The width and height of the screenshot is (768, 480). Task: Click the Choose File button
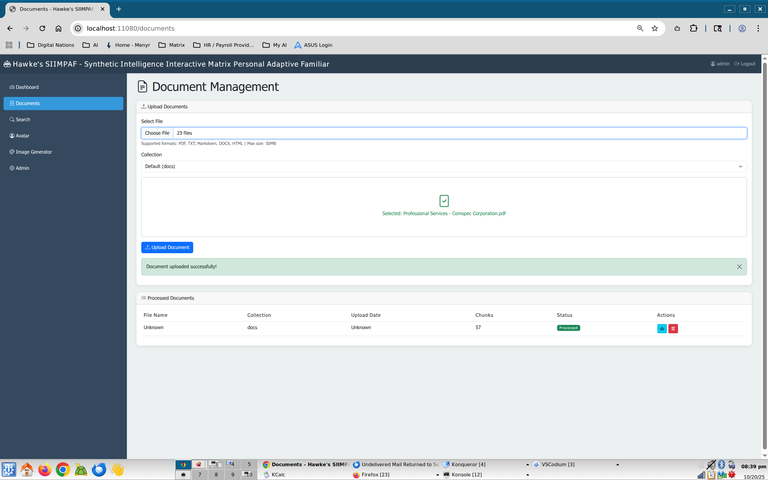click(157, 133)
